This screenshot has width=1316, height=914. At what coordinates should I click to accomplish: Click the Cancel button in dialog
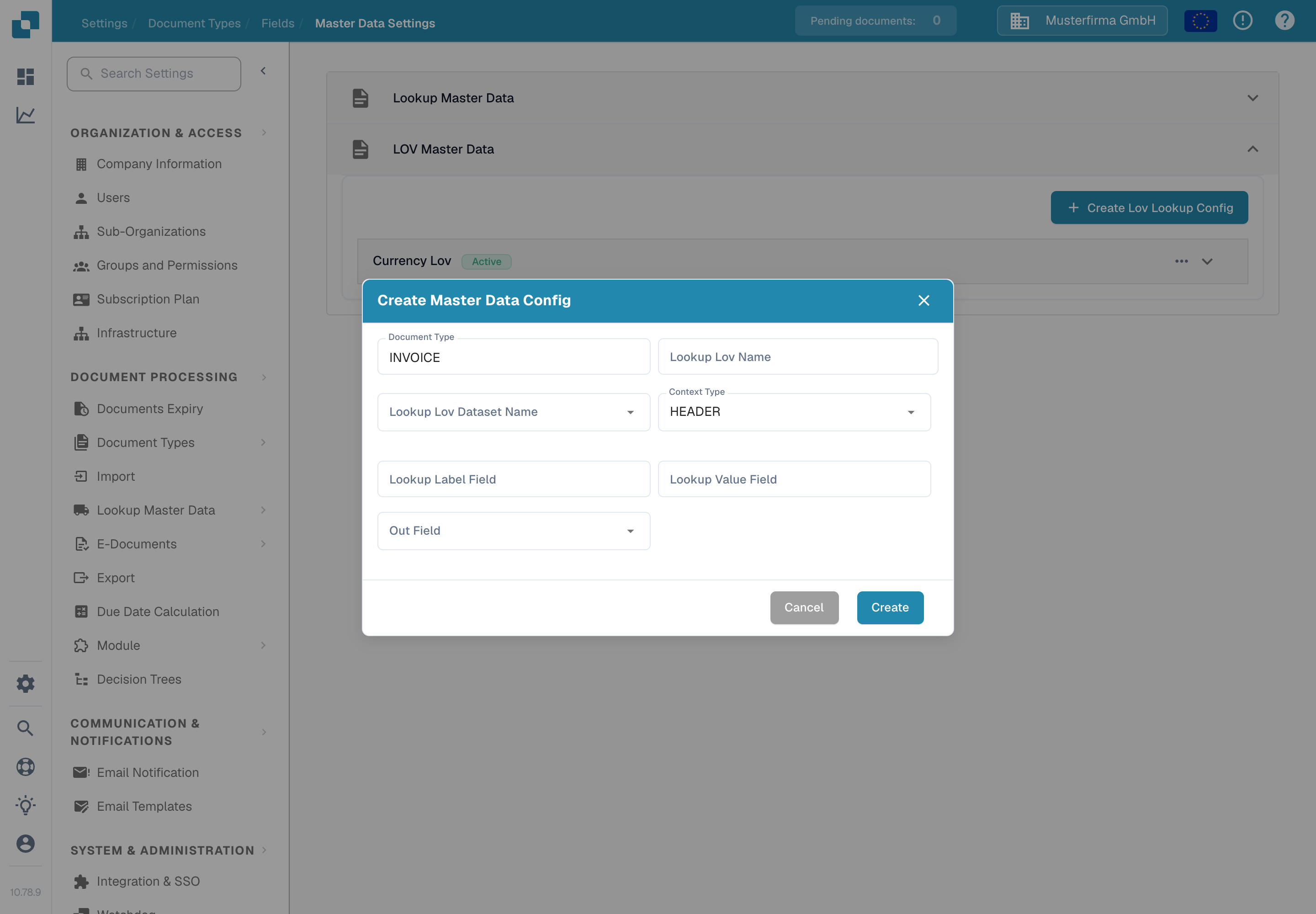coord(804,608)
